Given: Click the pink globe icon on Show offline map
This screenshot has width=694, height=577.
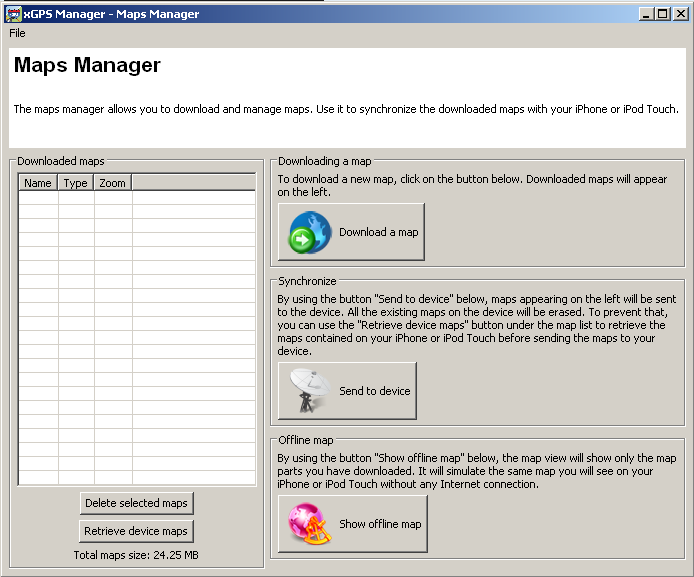Looking at the screenshot, I should [x=309, y=523].
